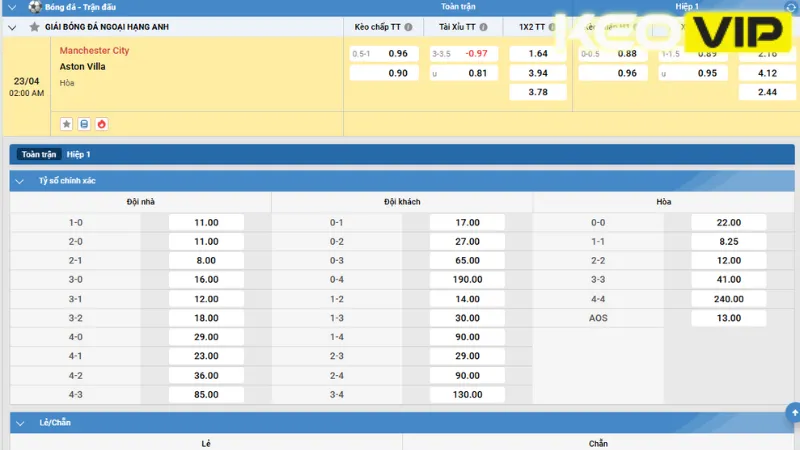
Task: Click the star icon beside GIẢI BÓNG ĐÁ NGOẠI HẠNG ANH
Action: [x=33, y=27]
